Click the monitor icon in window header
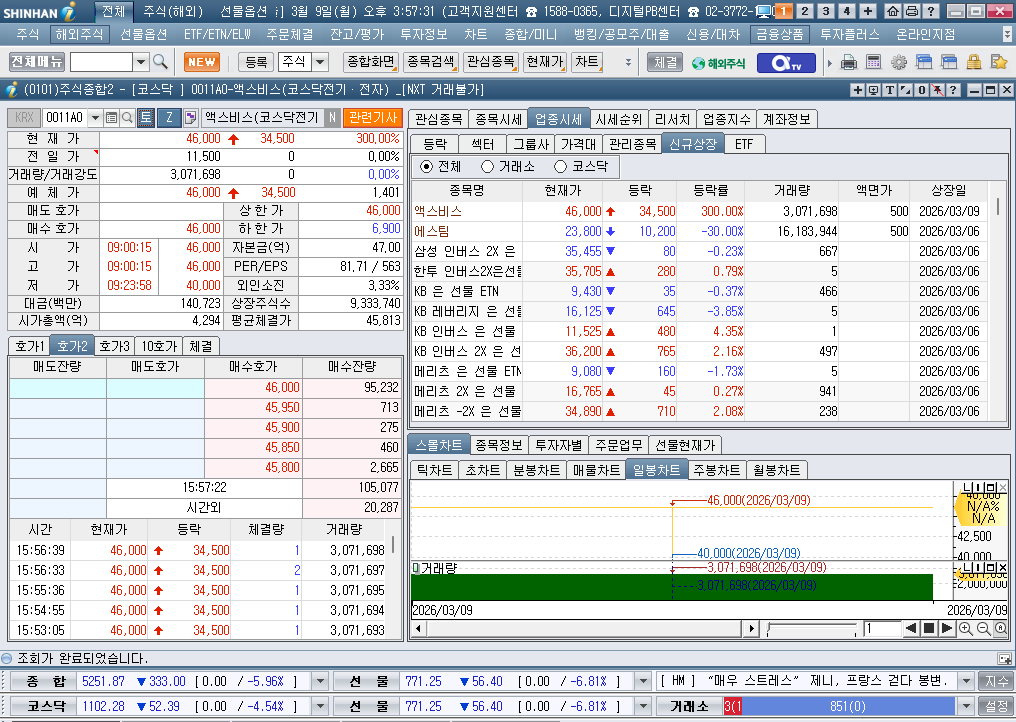 [873, 90]
